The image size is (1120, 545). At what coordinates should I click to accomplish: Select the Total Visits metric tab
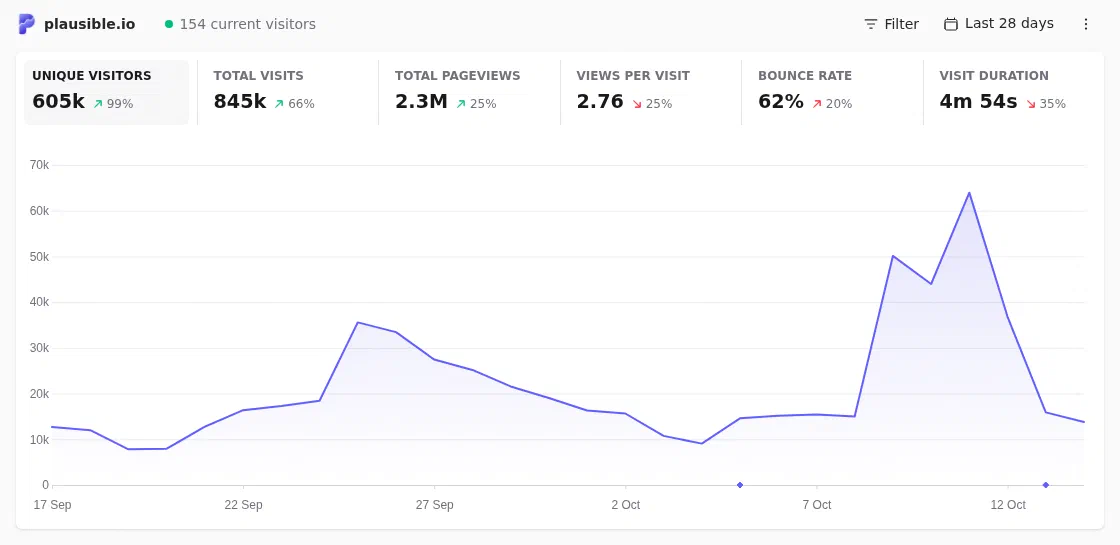pos(288,92)
